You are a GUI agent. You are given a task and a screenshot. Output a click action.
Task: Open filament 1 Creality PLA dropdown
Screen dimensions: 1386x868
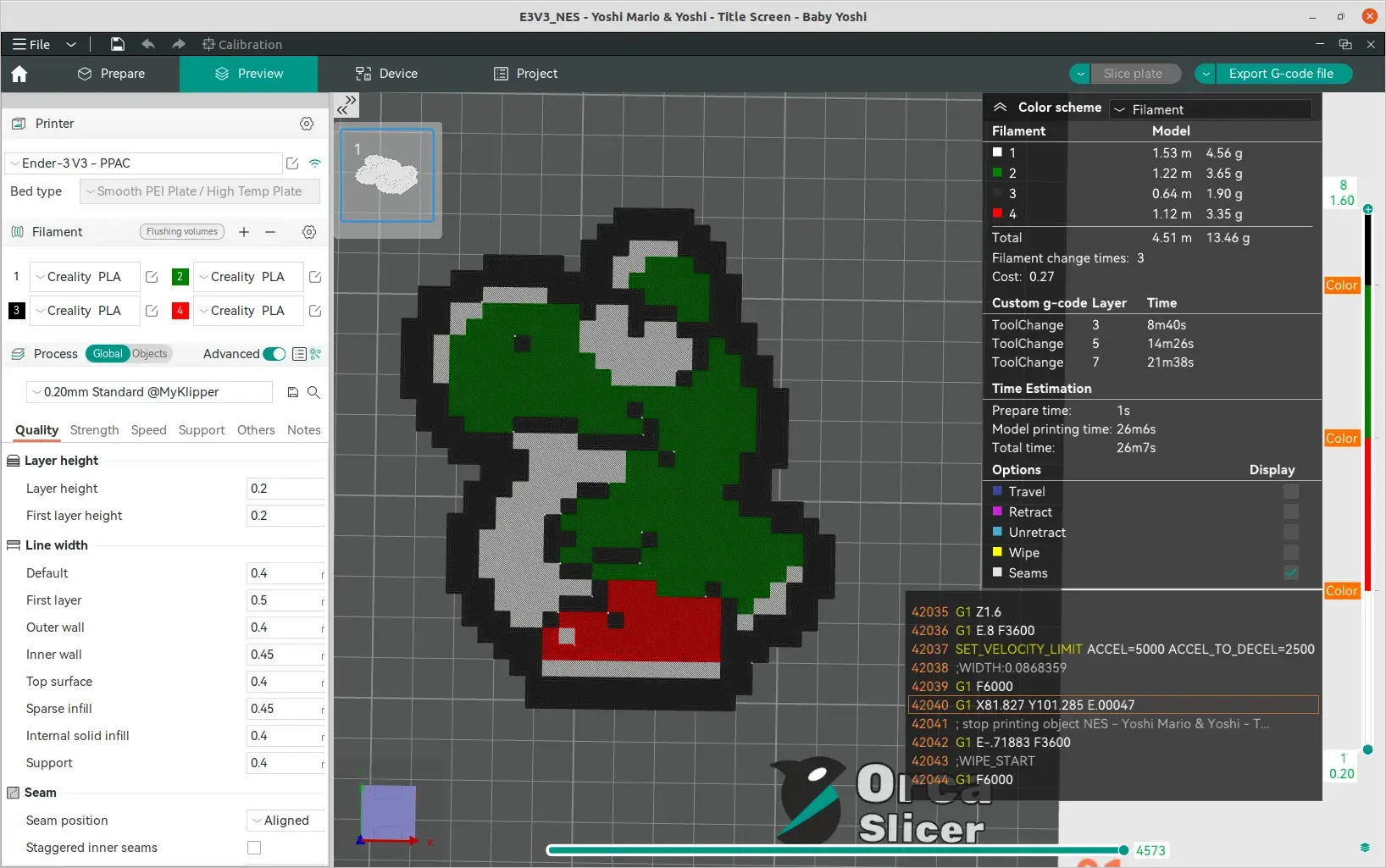pyautogui.click(x=85, y=277)
